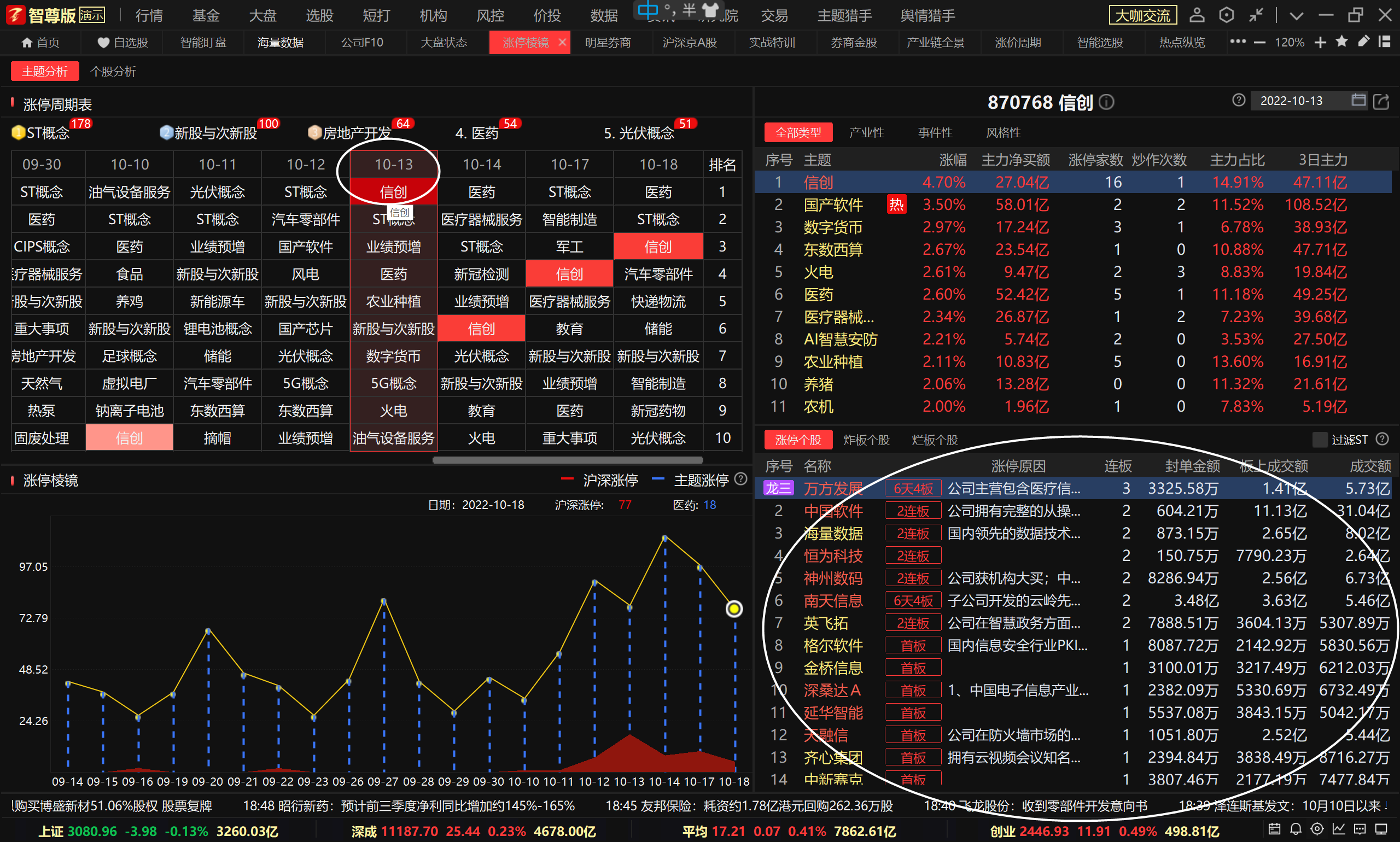1400x842 pixels.
Task: Sort by the 涨停家数 column header
Action: point(1095,160)
